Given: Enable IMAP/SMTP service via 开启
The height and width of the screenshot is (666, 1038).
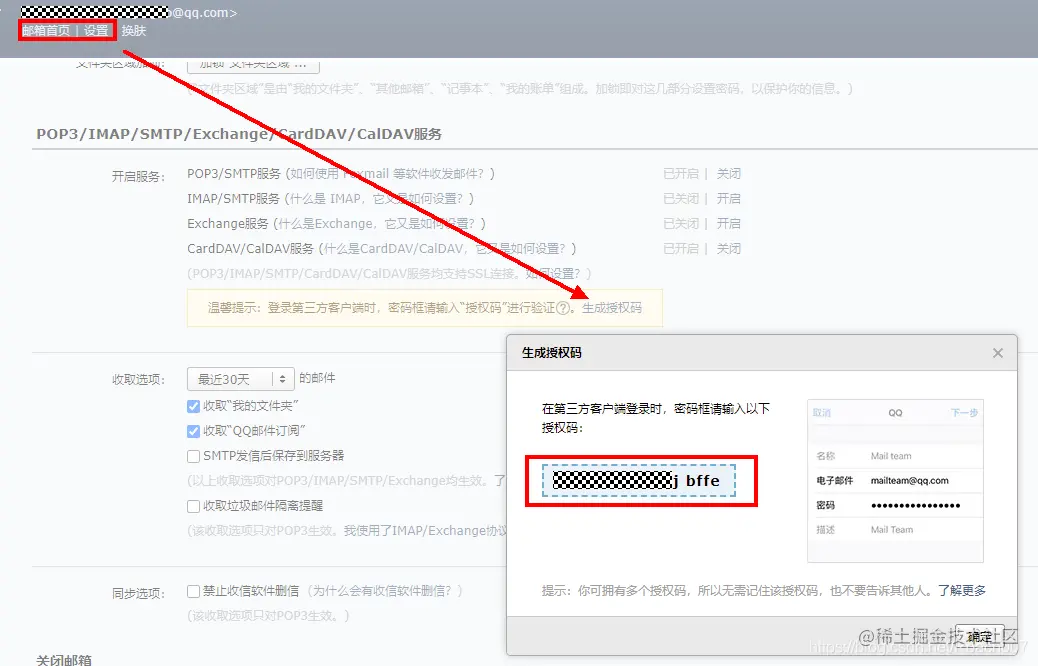Looking at the screenshot, I should click(728, 199).
